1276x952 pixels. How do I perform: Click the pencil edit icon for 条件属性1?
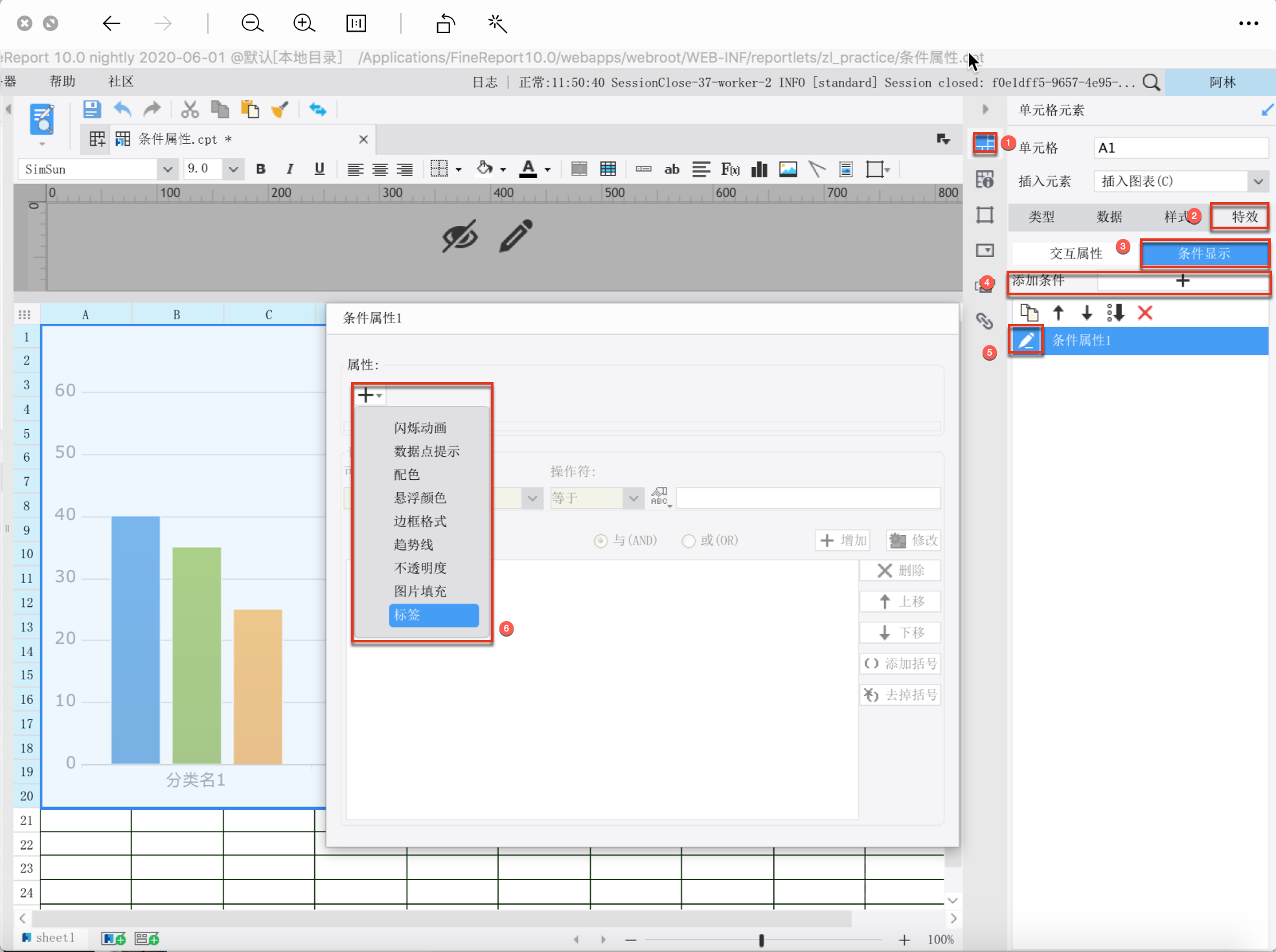point(1026,340)
